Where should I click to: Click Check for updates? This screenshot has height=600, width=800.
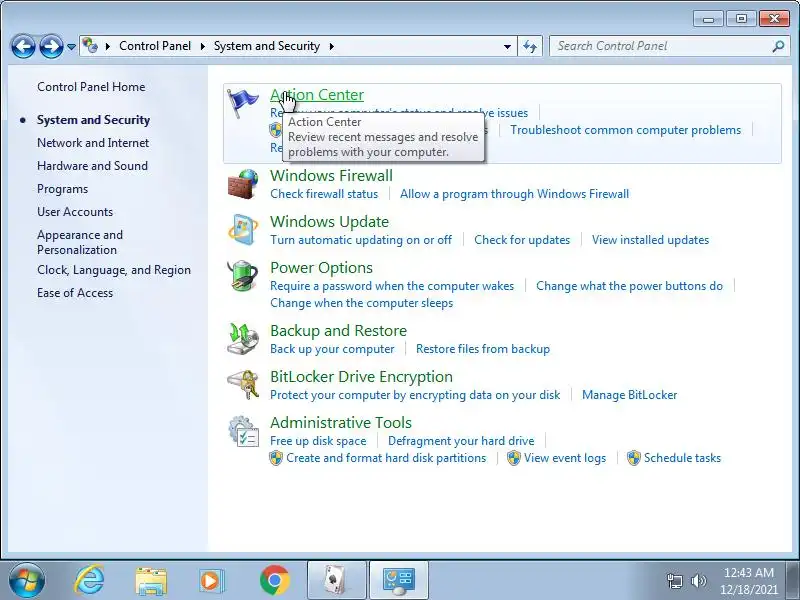click(522, 240)
